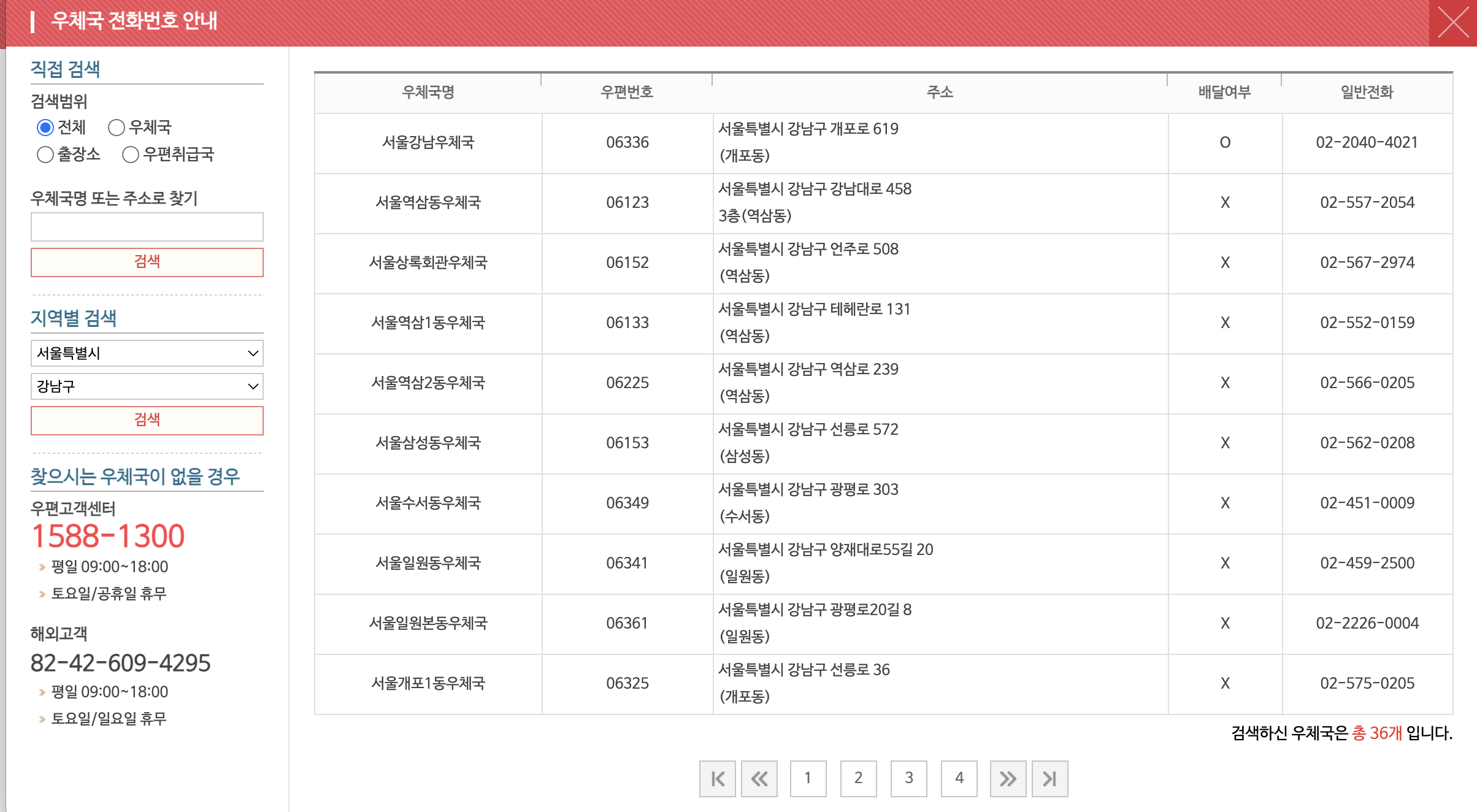Click the 배달여부 column header
The width and height of the screenshot is (1477, 812).
pyautogui.click(x=1224, y=92)
